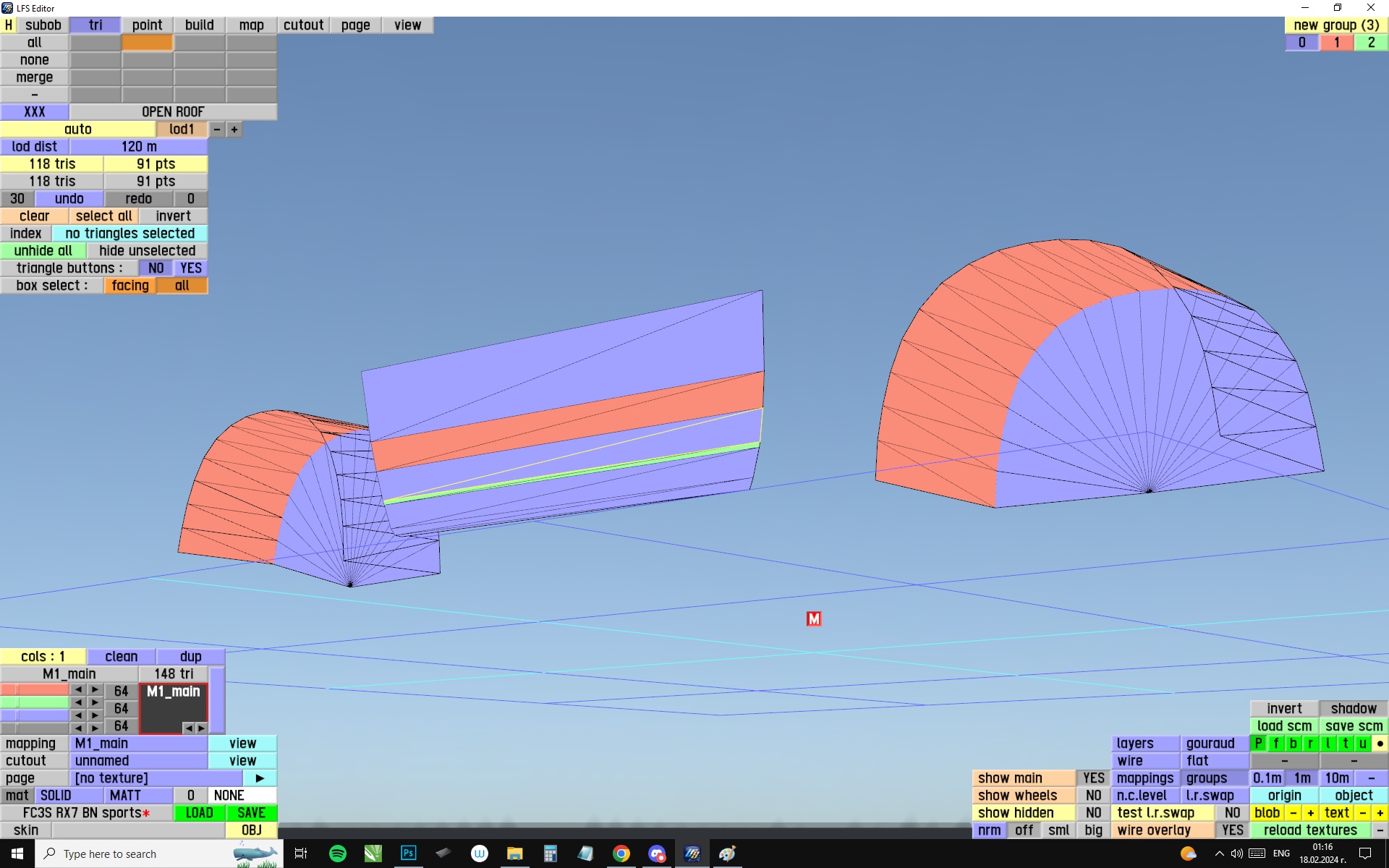This screenshot has height=868, width=1389.
Task: Click the top view 't' button
Action: tap(1346, 744)
